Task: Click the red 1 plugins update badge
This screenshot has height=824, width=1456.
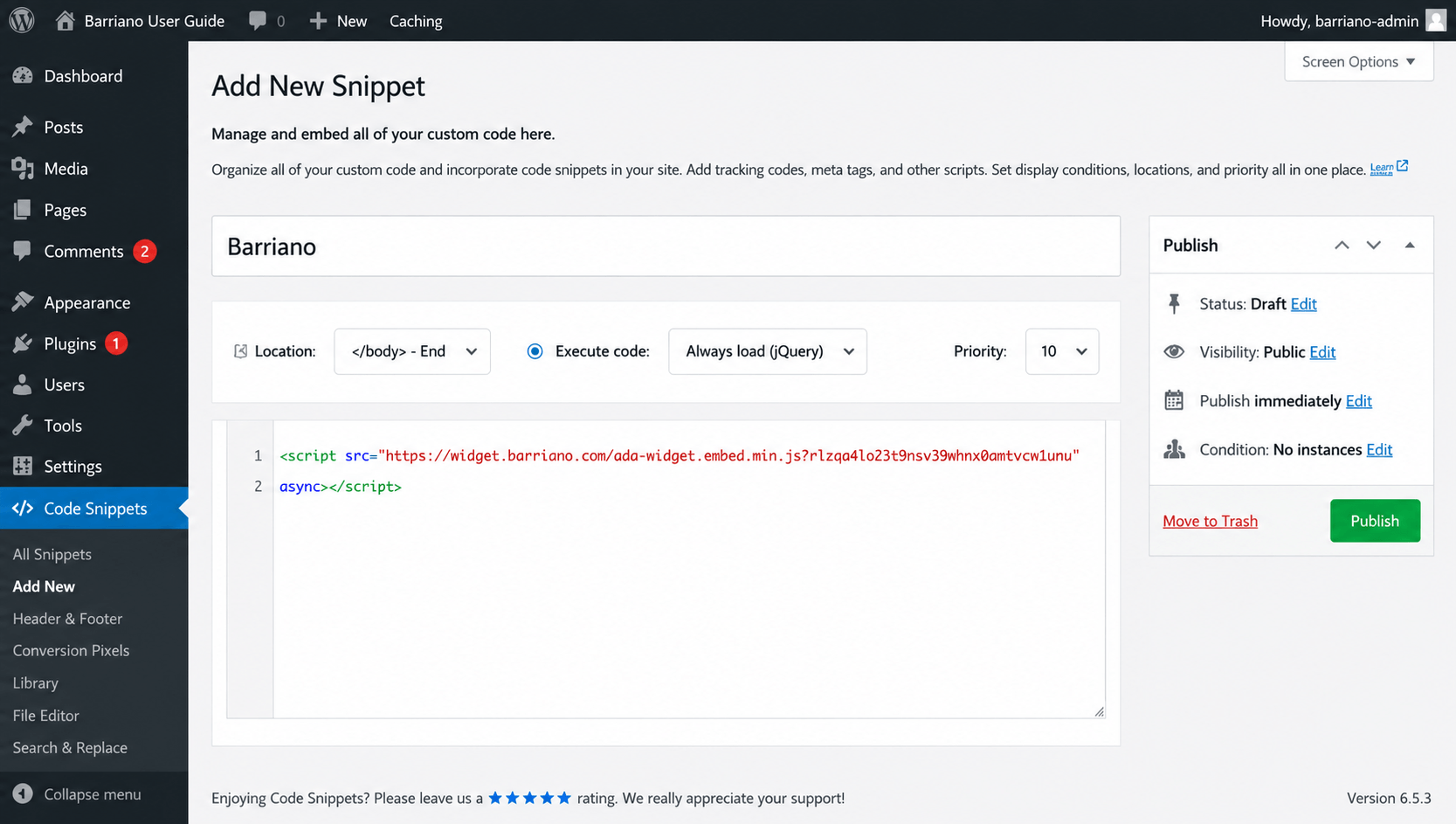Action: 116,343
